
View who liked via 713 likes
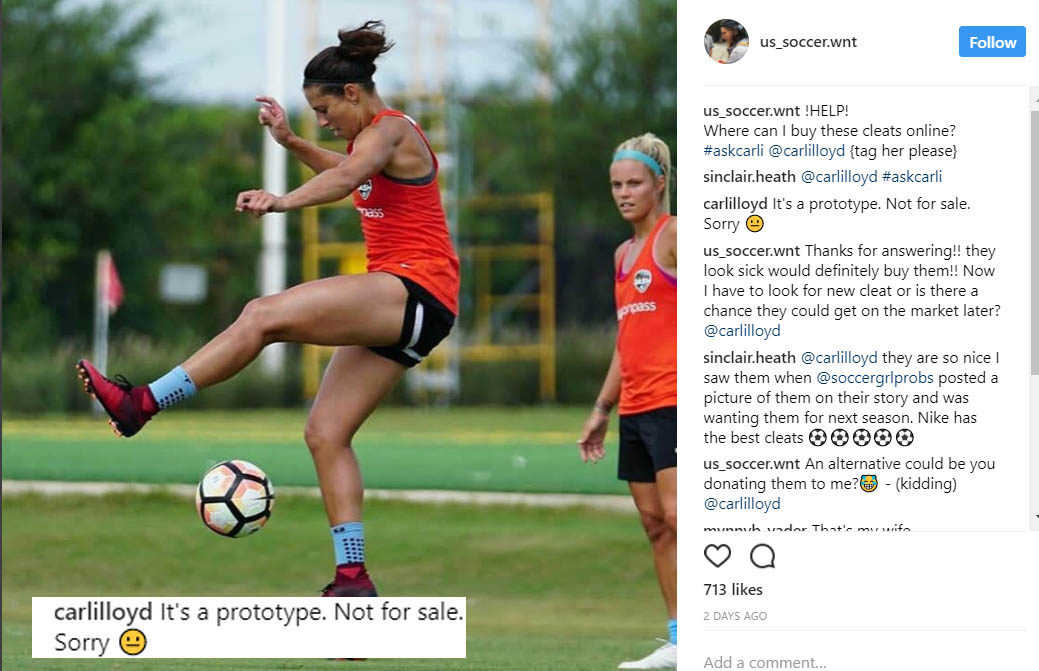733,590
